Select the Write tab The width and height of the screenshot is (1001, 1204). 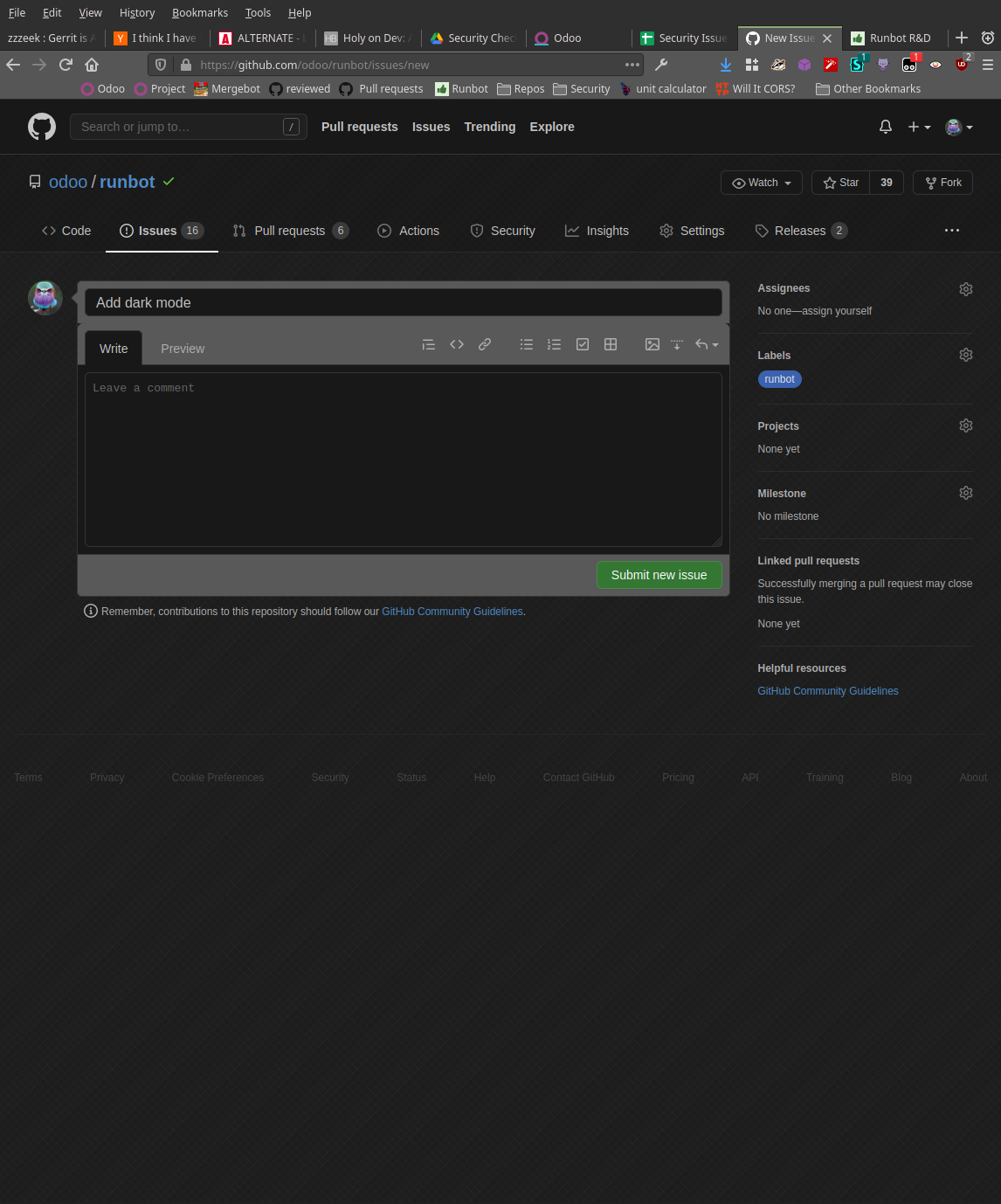[x=114, y=349]
